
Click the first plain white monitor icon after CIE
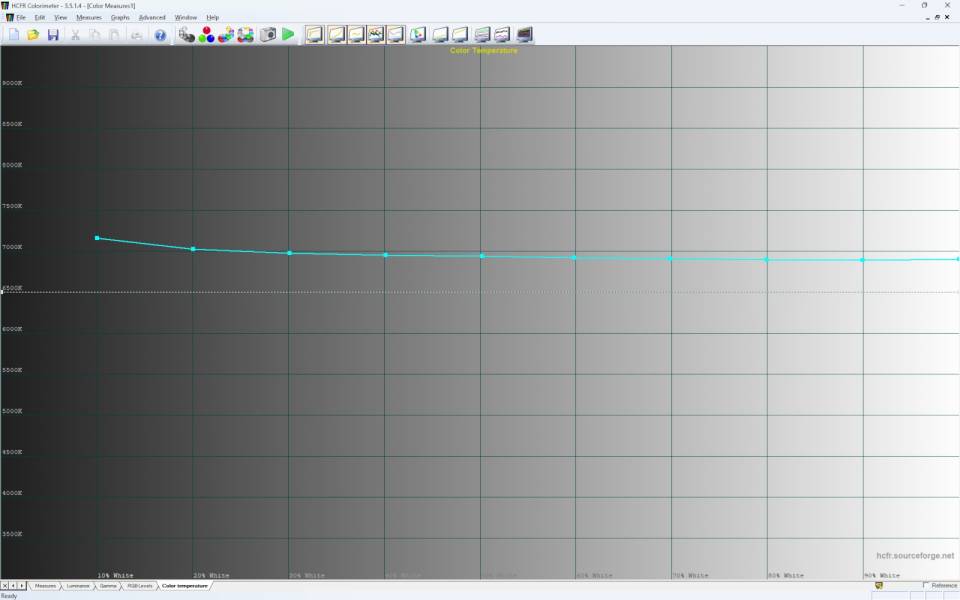pyautogui.click(x=440, y=34)
